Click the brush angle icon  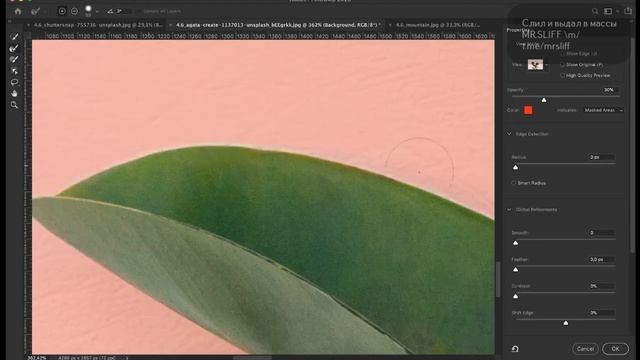pyautogui.click(x=110, y=11)
